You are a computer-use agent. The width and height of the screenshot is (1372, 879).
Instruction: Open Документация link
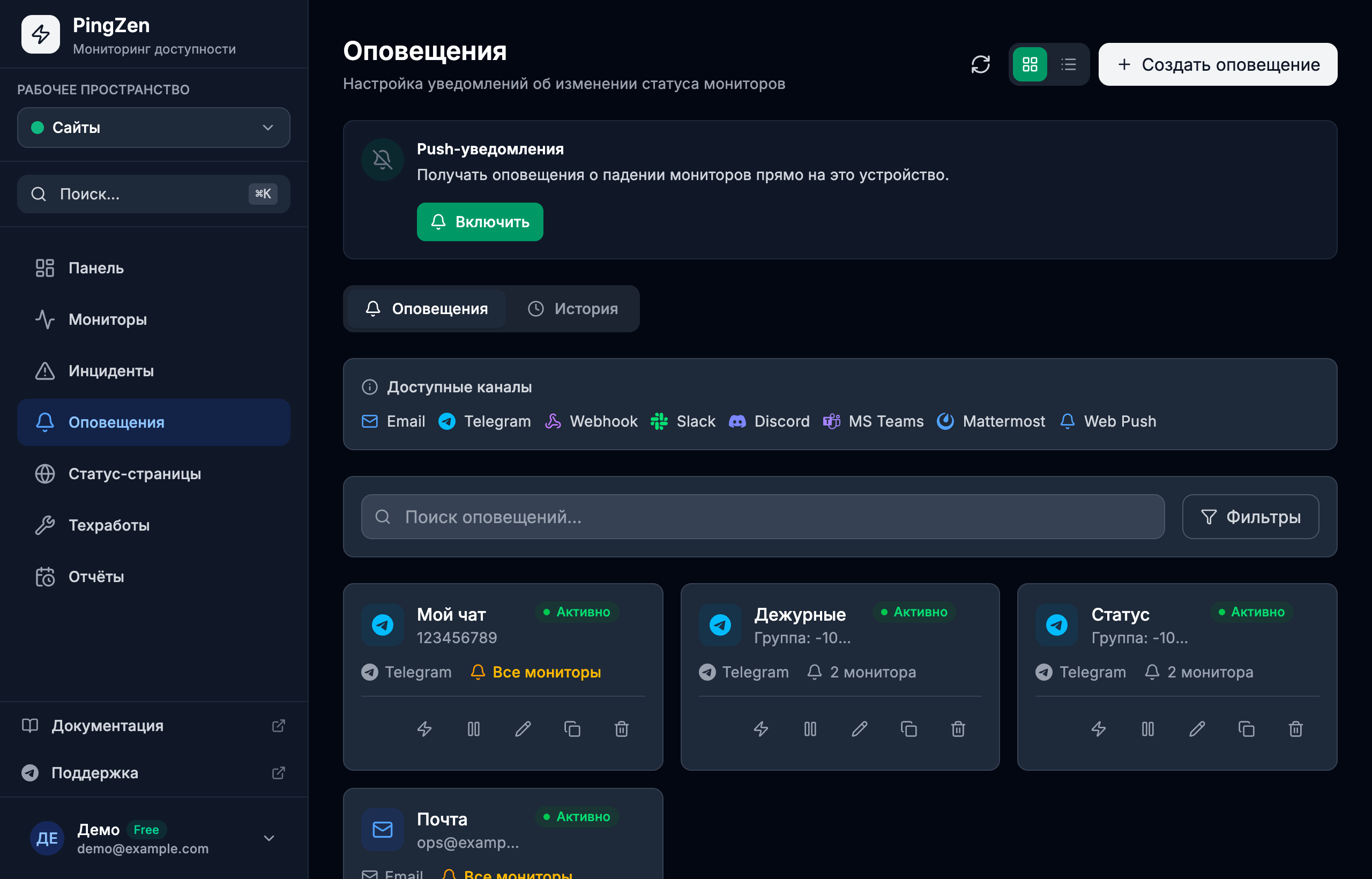153,726
